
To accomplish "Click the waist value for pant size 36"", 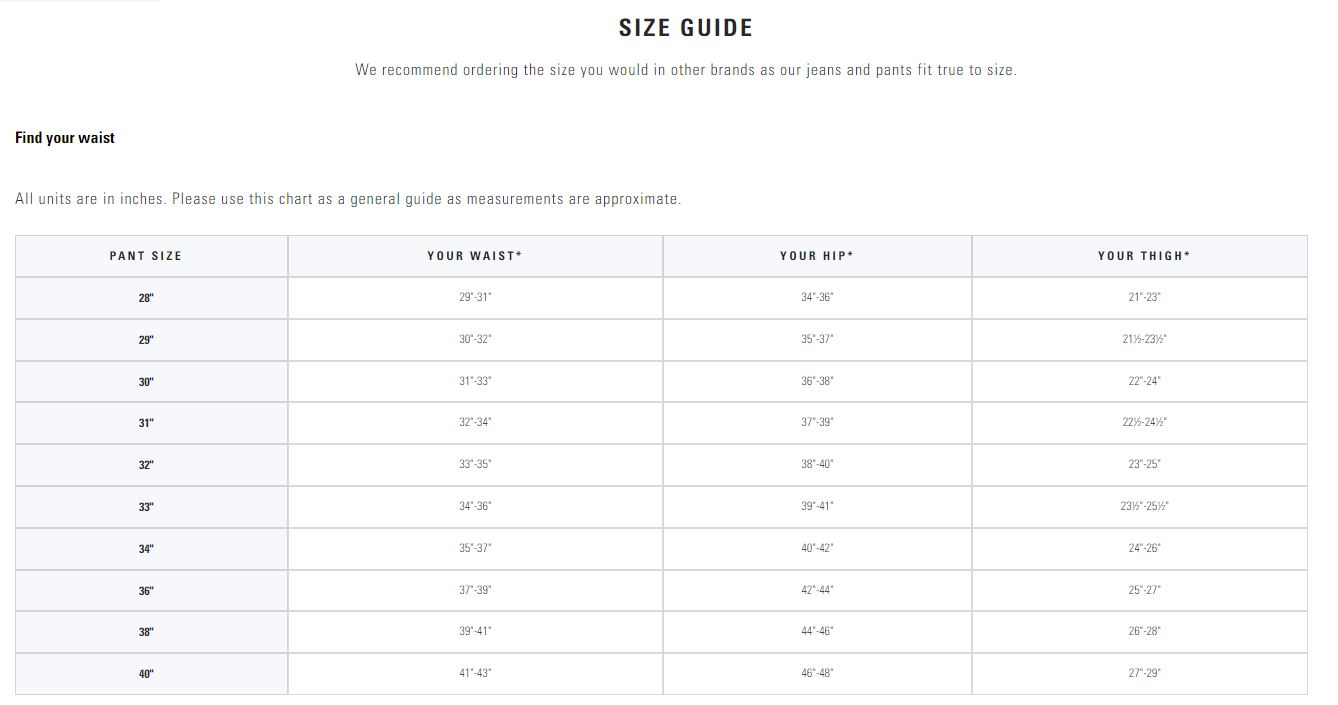I will [x=475, y=590].
